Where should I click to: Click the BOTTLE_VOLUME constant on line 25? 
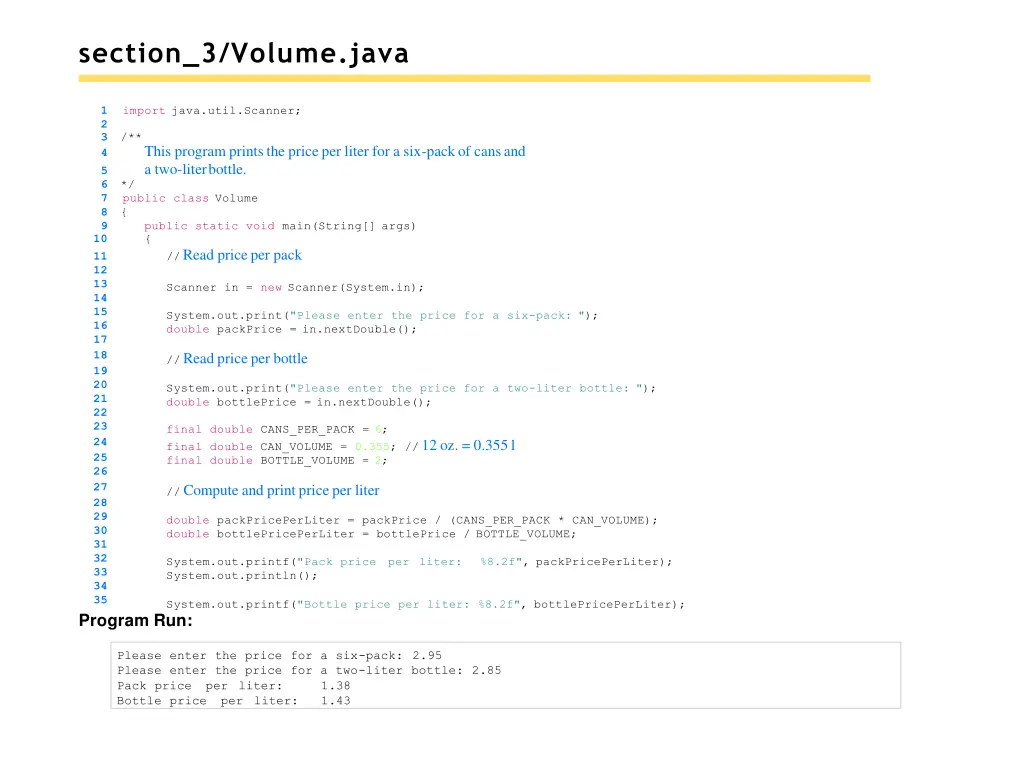275,460
